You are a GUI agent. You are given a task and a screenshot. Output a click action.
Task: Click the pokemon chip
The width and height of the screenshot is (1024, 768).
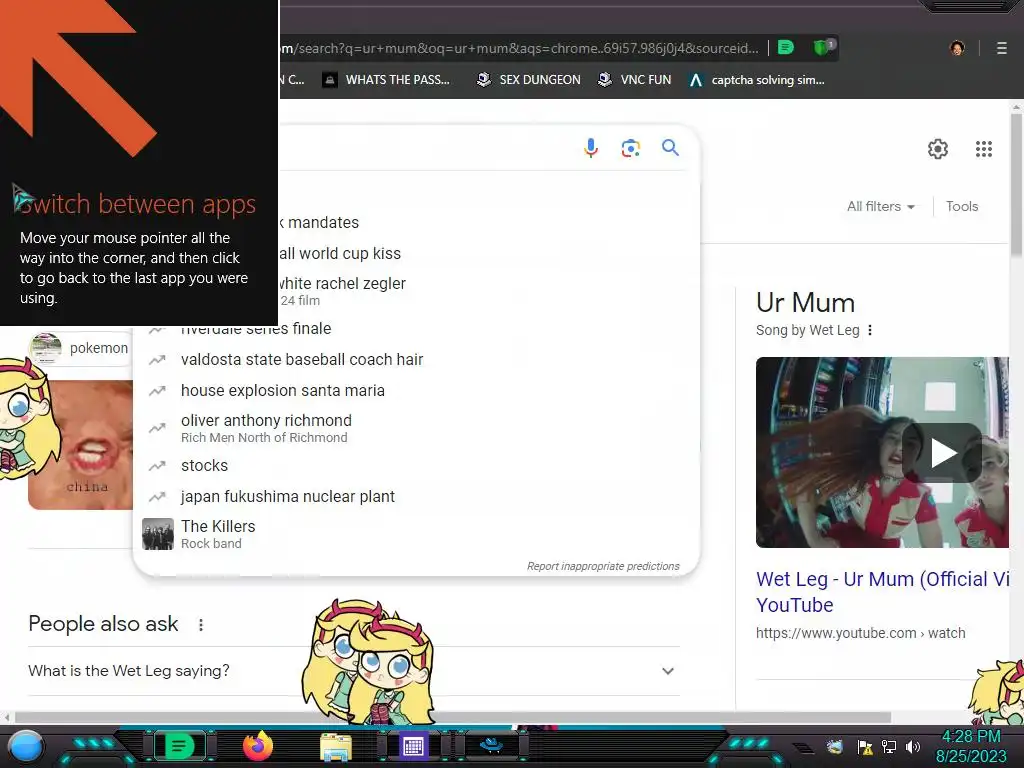click(x=81, y=348)
